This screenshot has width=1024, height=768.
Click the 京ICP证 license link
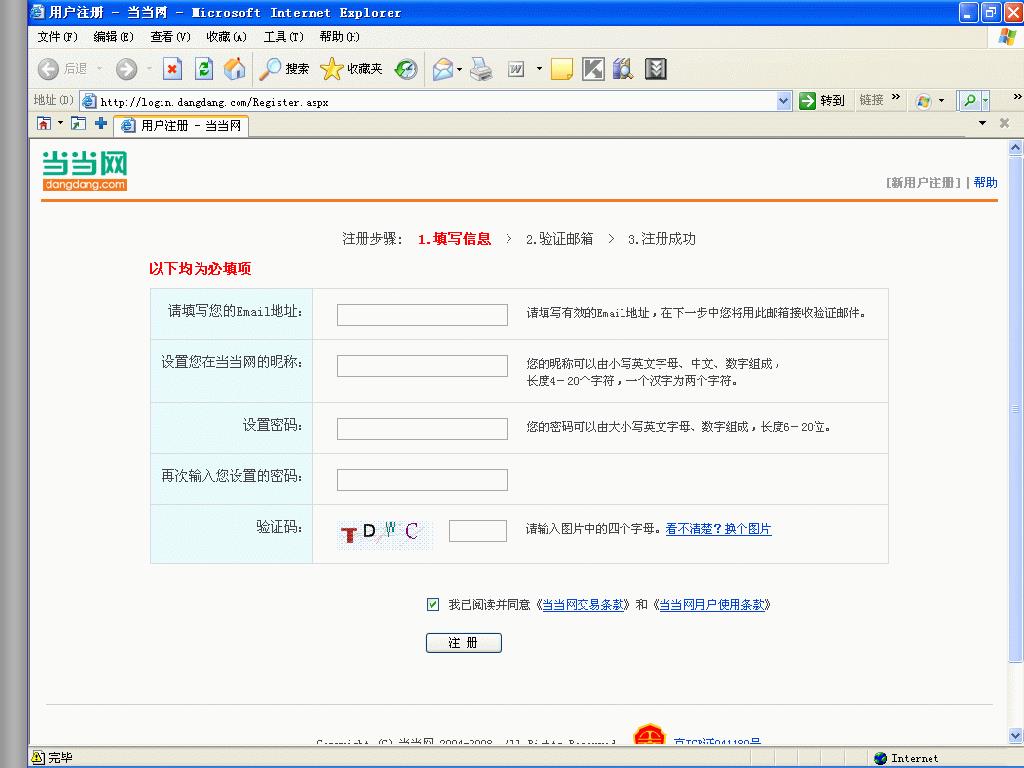click(x=717, y=743)
